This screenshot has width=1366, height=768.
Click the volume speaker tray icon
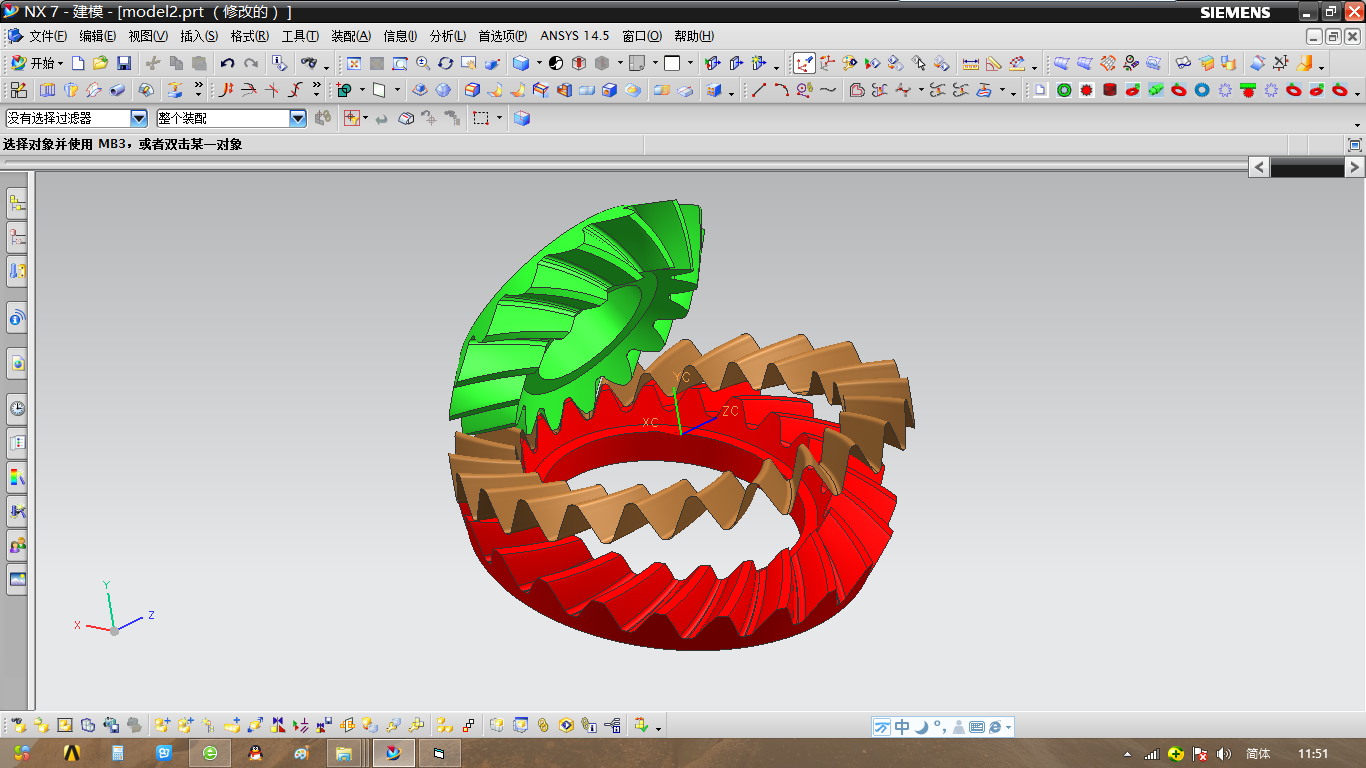click(x=1224, y=754)
